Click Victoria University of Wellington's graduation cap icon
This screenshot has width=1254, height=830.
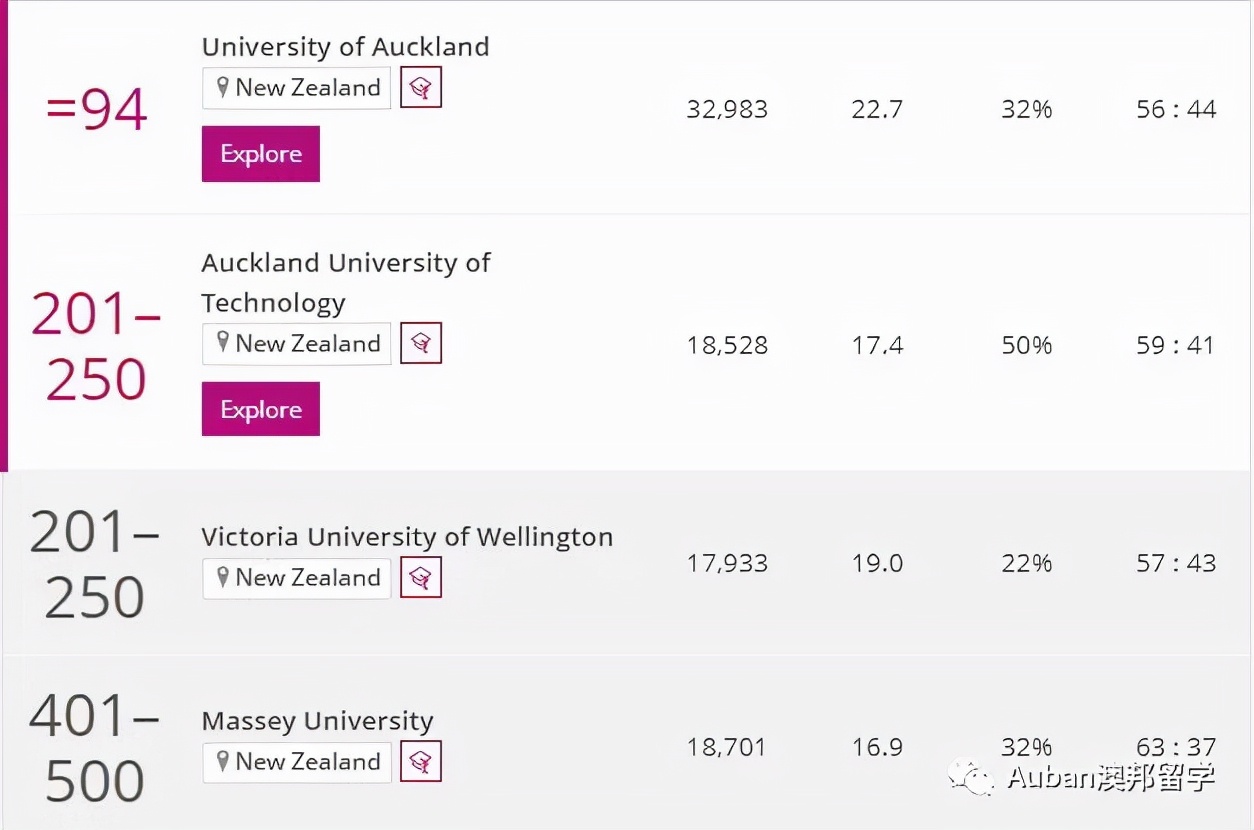[x=421, y=578]
